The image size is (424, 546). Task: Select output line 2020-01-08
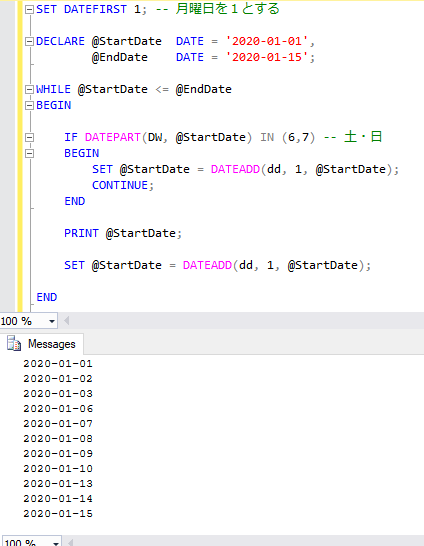coord(58,438)
